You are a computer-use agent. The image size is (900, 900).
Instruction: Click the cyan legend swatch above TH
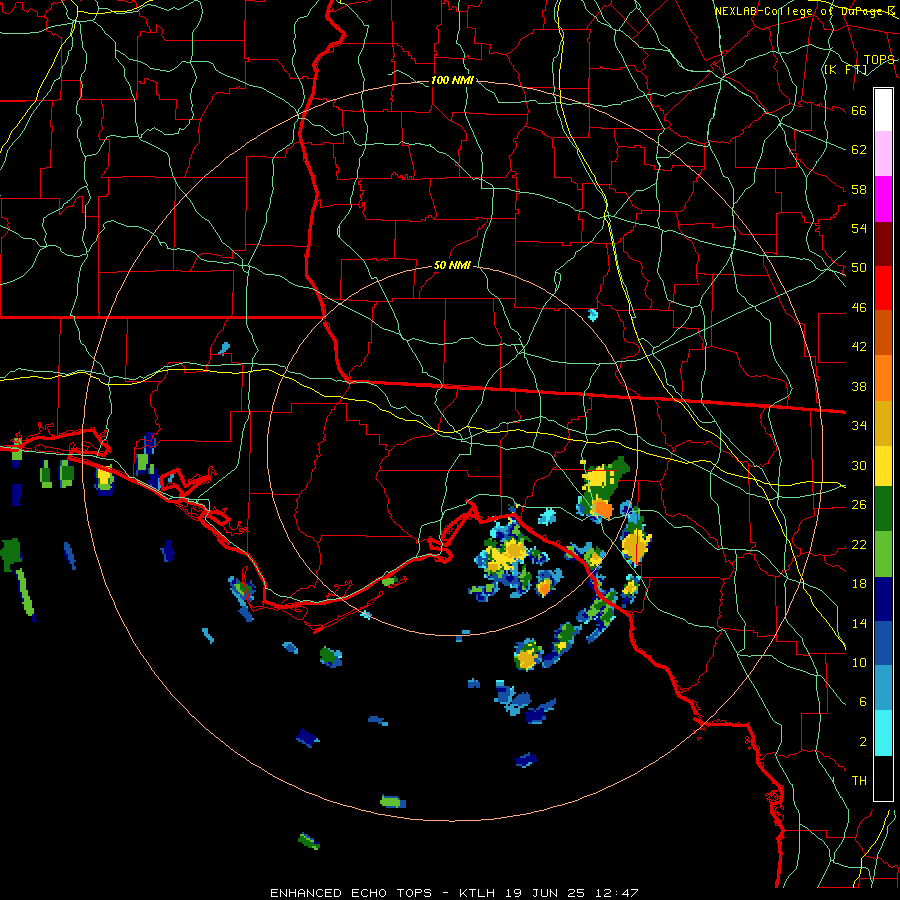pos(883,733)
